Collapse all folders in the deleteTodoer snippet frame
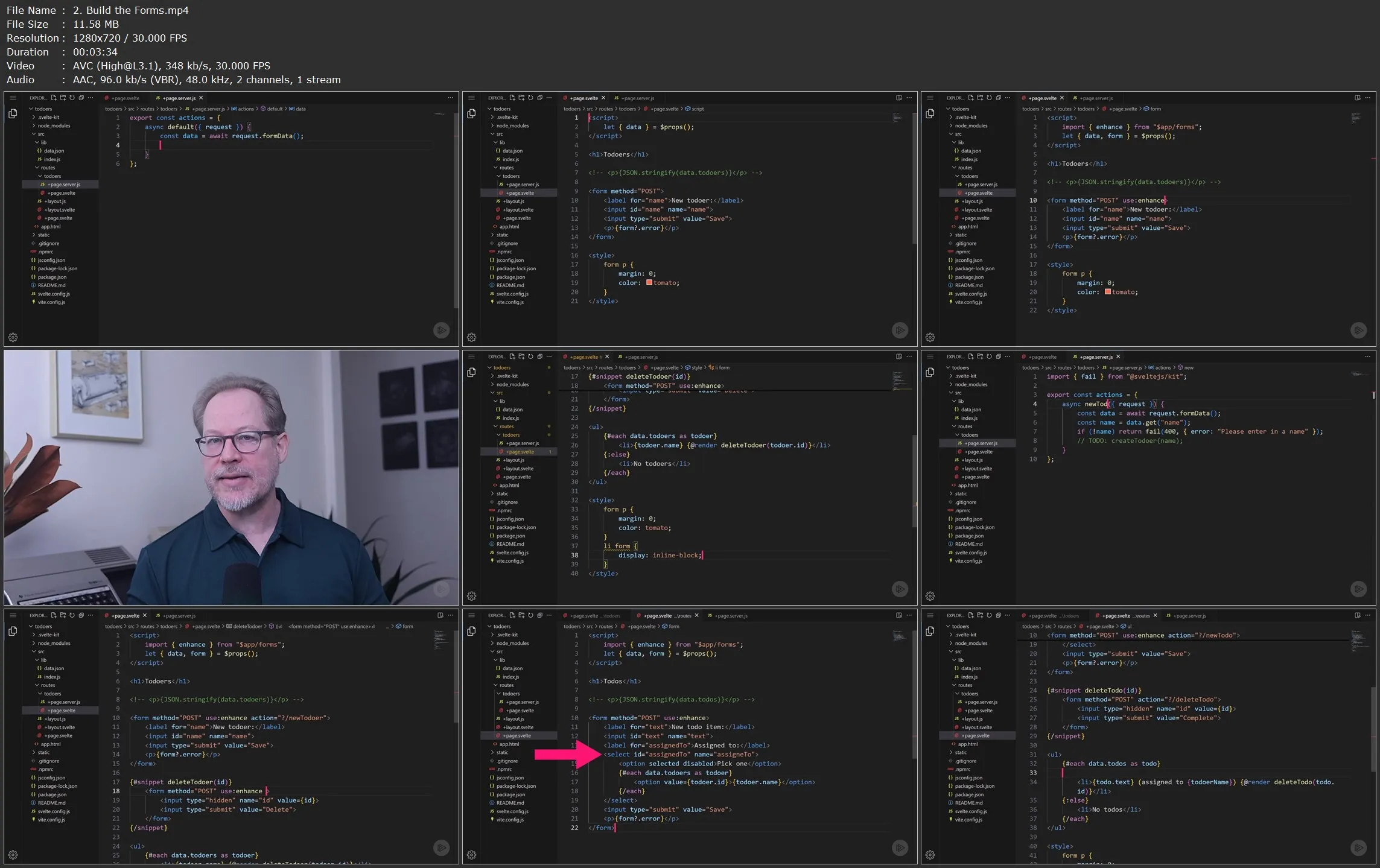 click(x=81, y=615)
